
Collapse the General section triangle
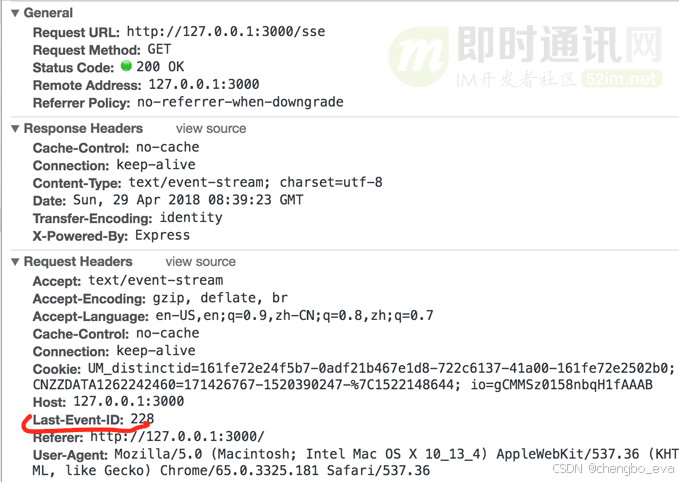[16, 13]
